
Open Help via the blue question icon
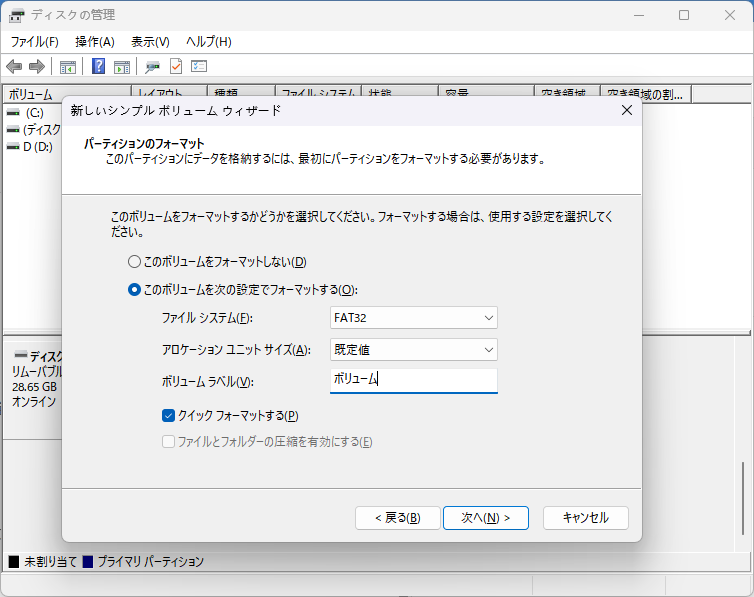(99, 66)
